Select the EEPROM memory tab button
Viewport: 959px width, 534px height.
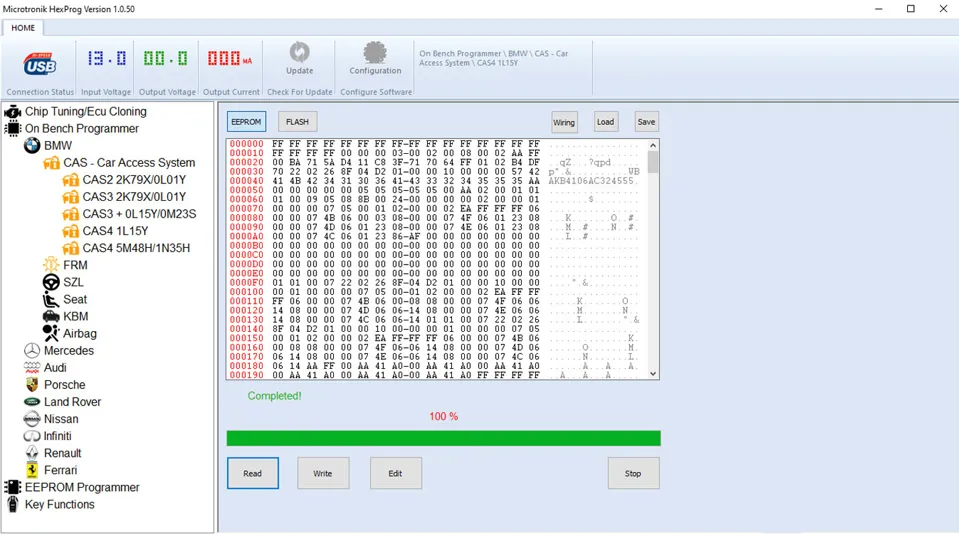pyautogui.click(x=246, y=122)
